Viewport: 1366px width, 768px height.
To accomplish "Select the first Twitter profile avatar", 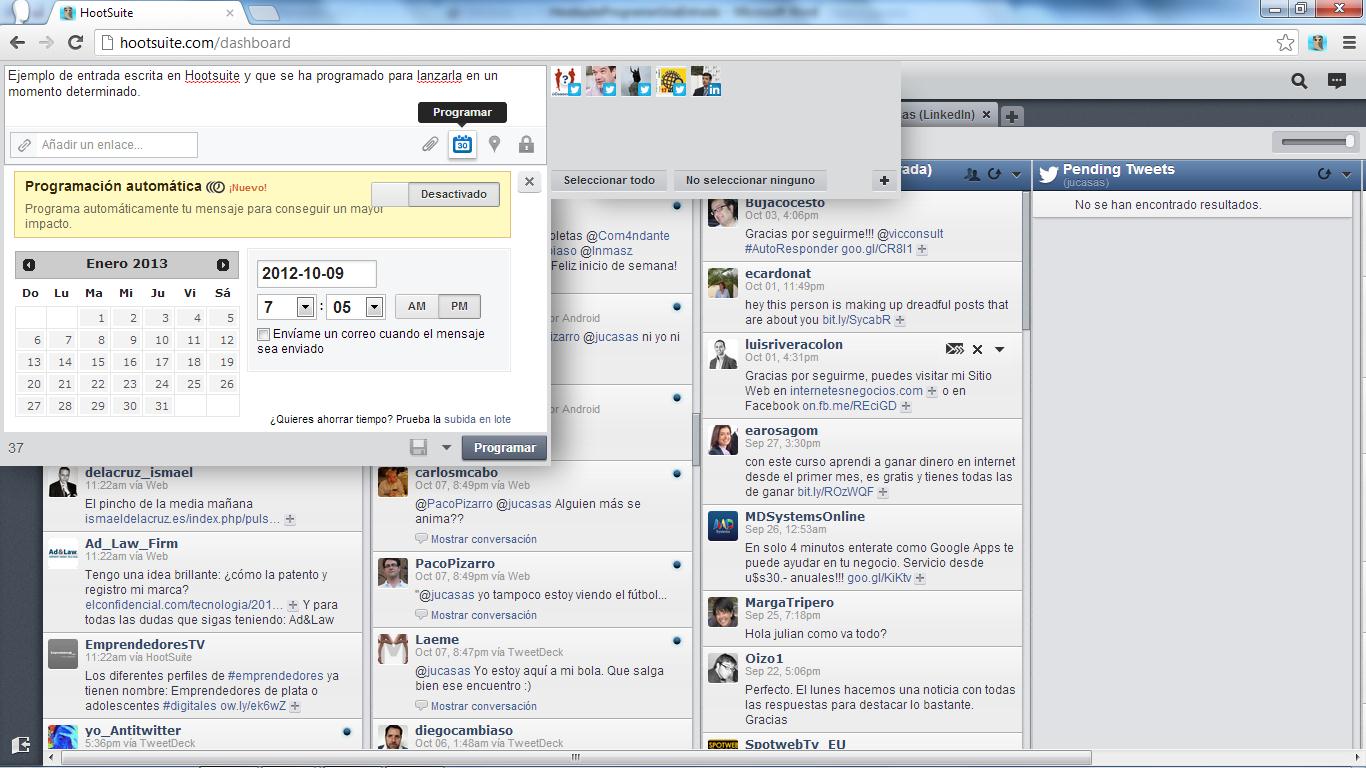I will point(567,82).
